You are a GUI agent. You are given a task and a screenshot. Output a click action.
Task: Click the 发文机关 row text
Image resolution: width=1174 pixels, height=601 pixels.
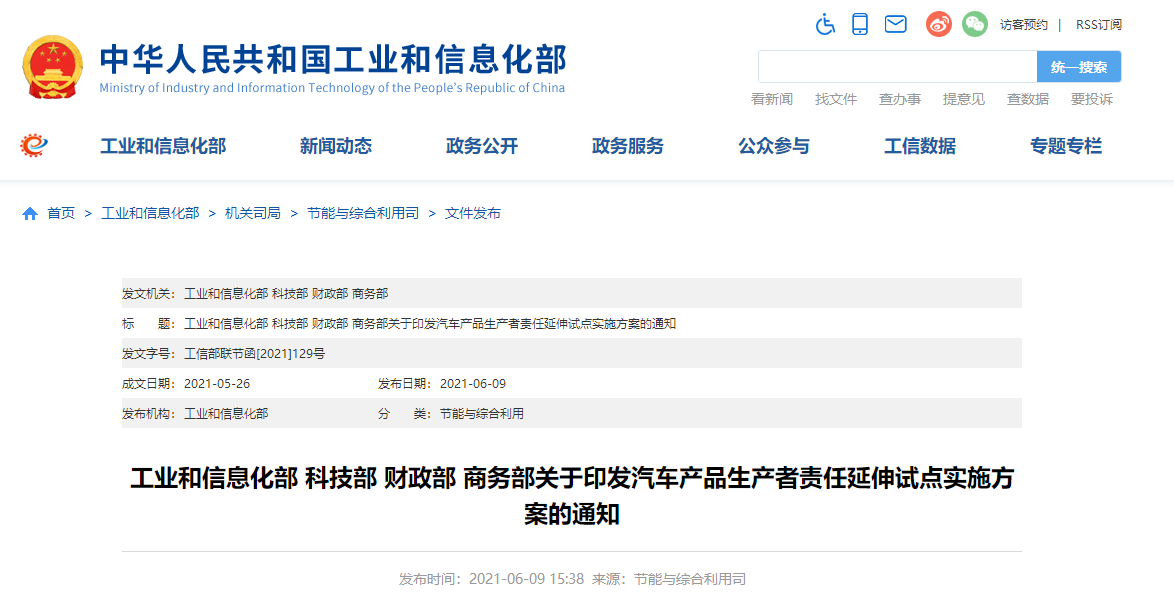pyautogui.click(x=286, y=293)
